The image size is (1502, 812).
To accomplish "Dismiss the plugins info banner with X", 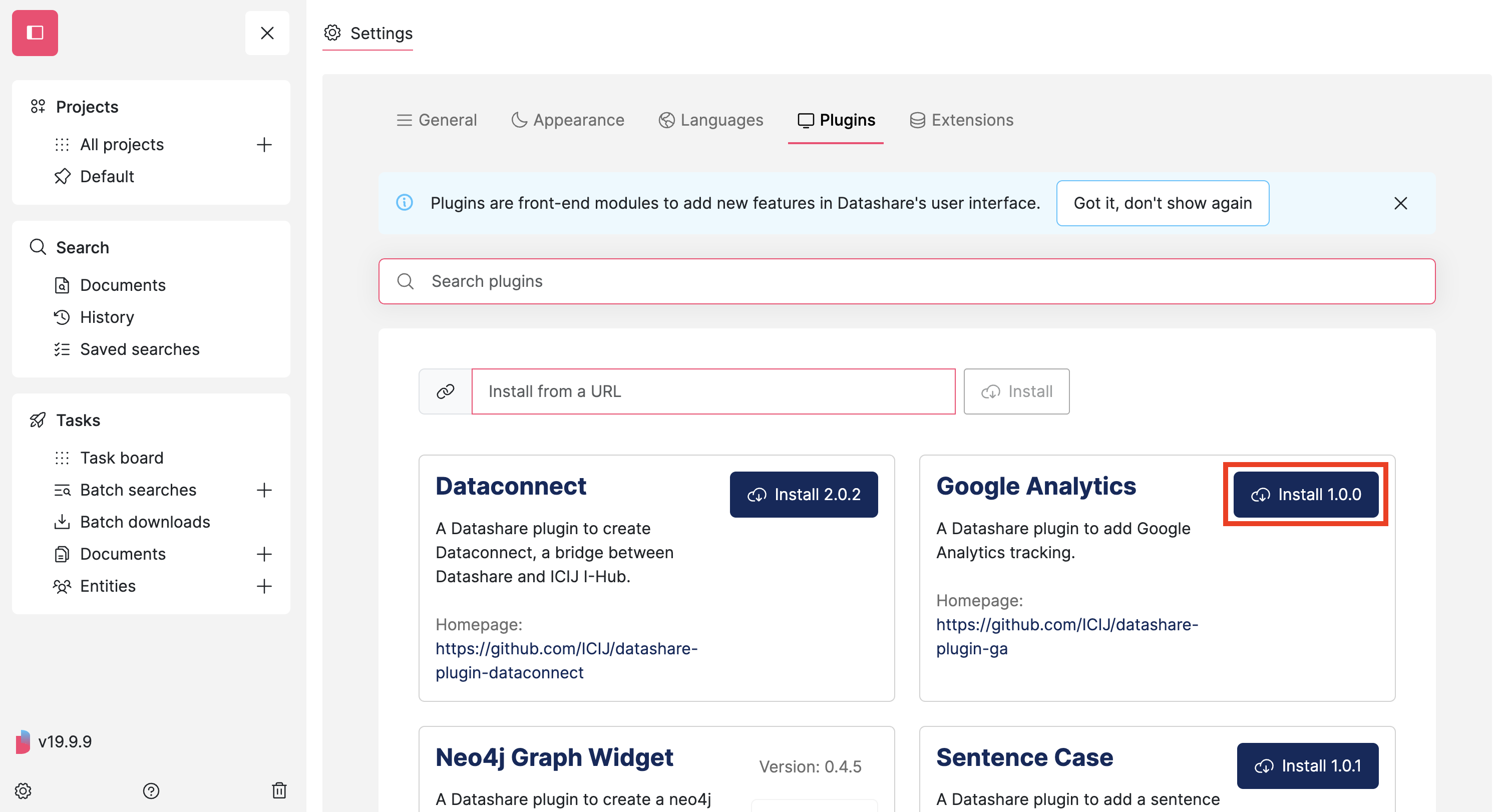I will coord(1400,203).
